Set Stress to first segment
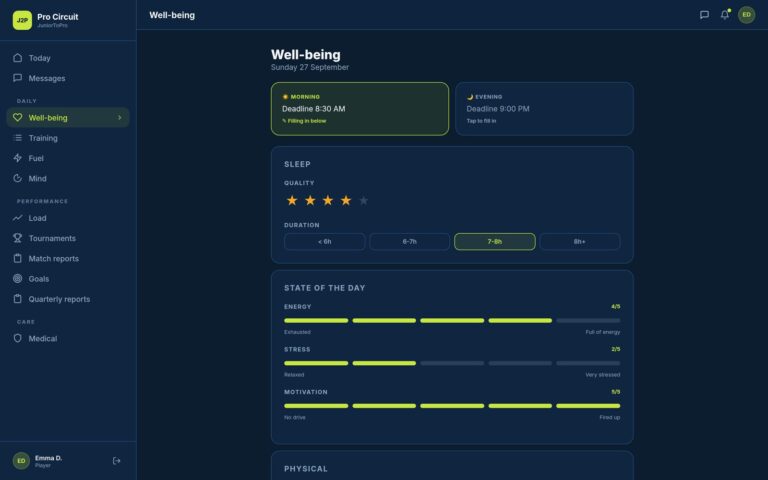Screen dimensions: 768x480 tap(316, 363)
